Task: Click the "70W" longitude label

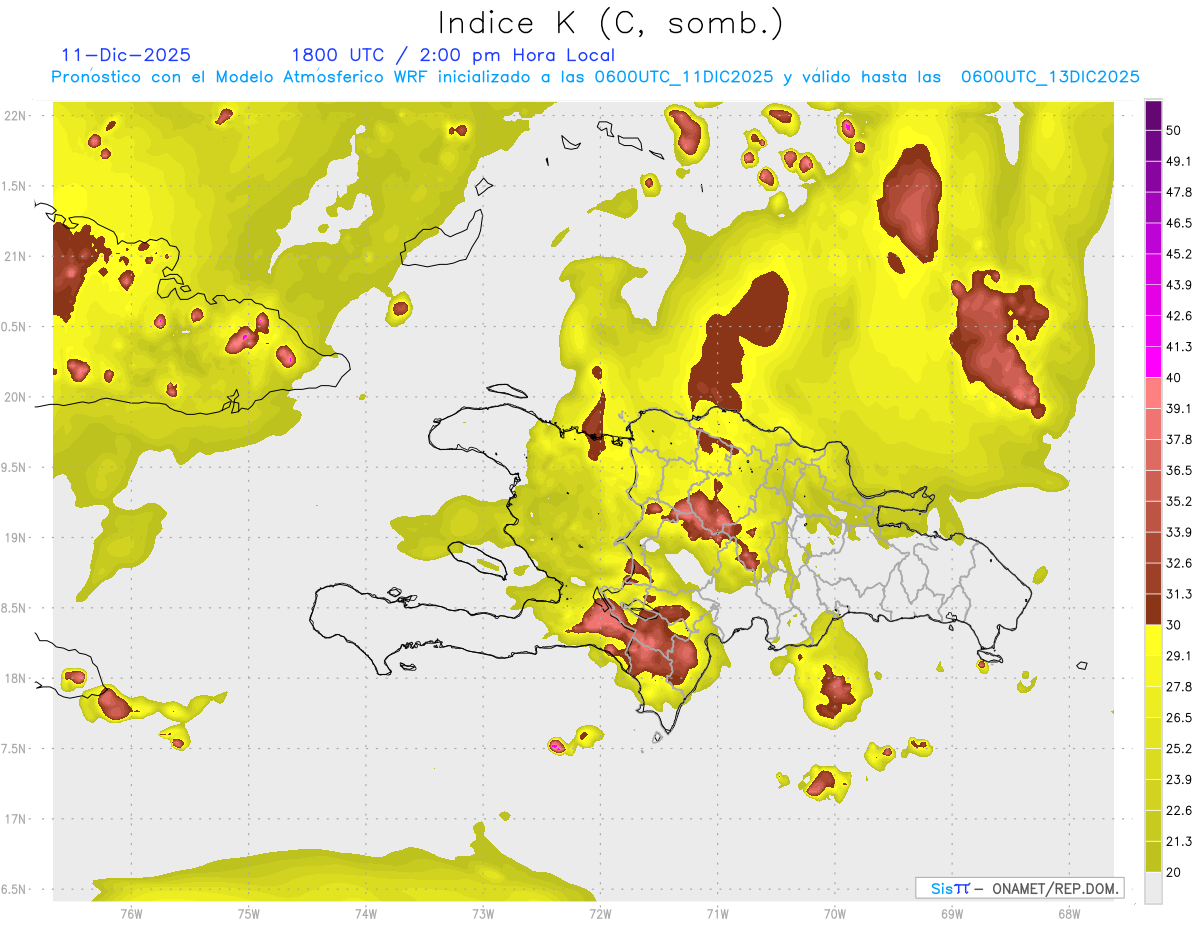Action: click(835, 915)
